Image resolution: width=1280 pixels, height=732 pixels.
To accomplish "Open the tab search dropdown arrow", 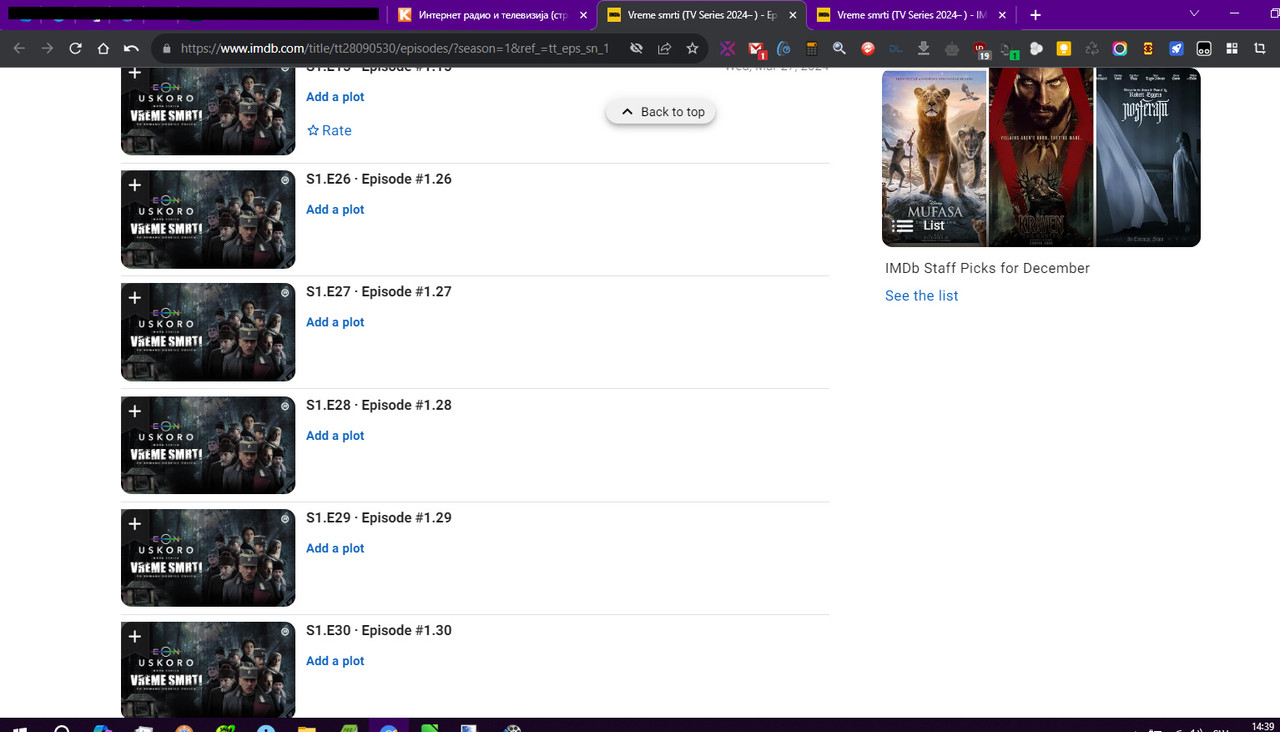I will pyautogui.click(x=1194, y=14).
